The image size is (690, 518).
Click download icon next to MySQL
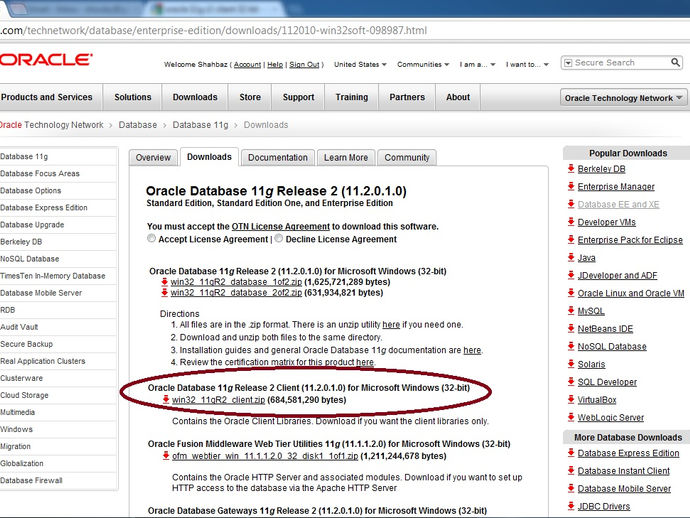point(571,310)
